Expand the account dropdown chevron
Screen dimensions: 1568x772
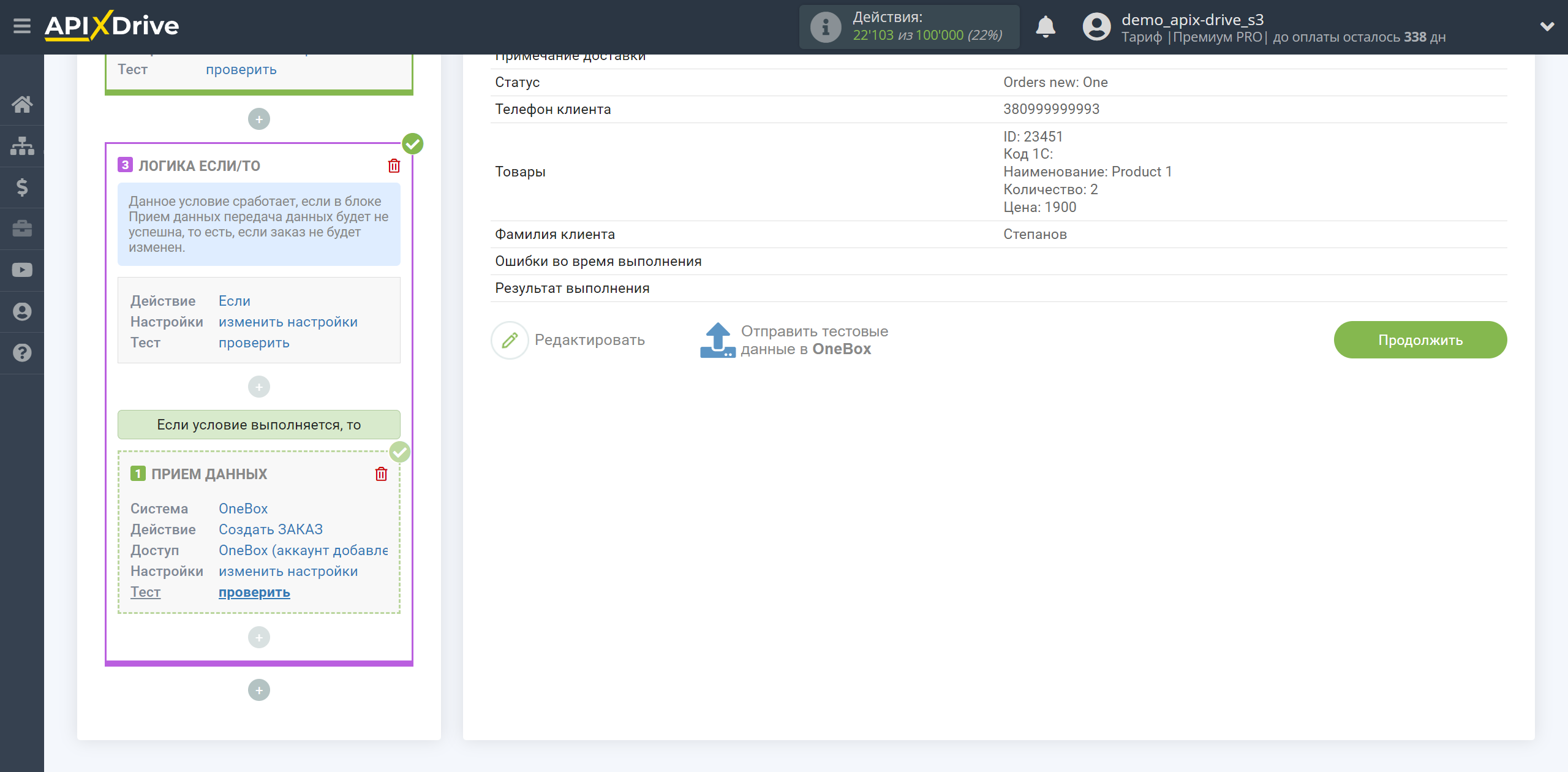1547,26
